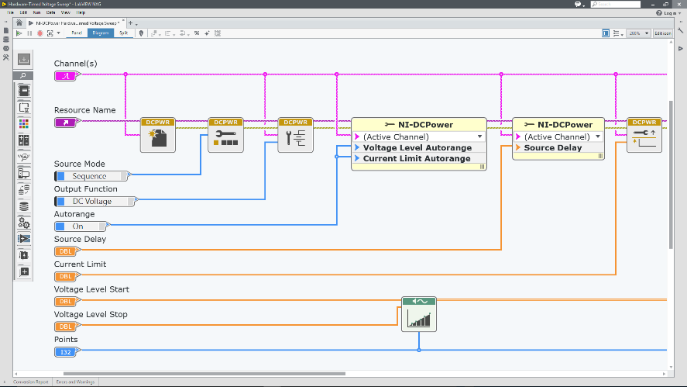Click the Edit icon button
The image size is (687, 387).
click(662, 33)
